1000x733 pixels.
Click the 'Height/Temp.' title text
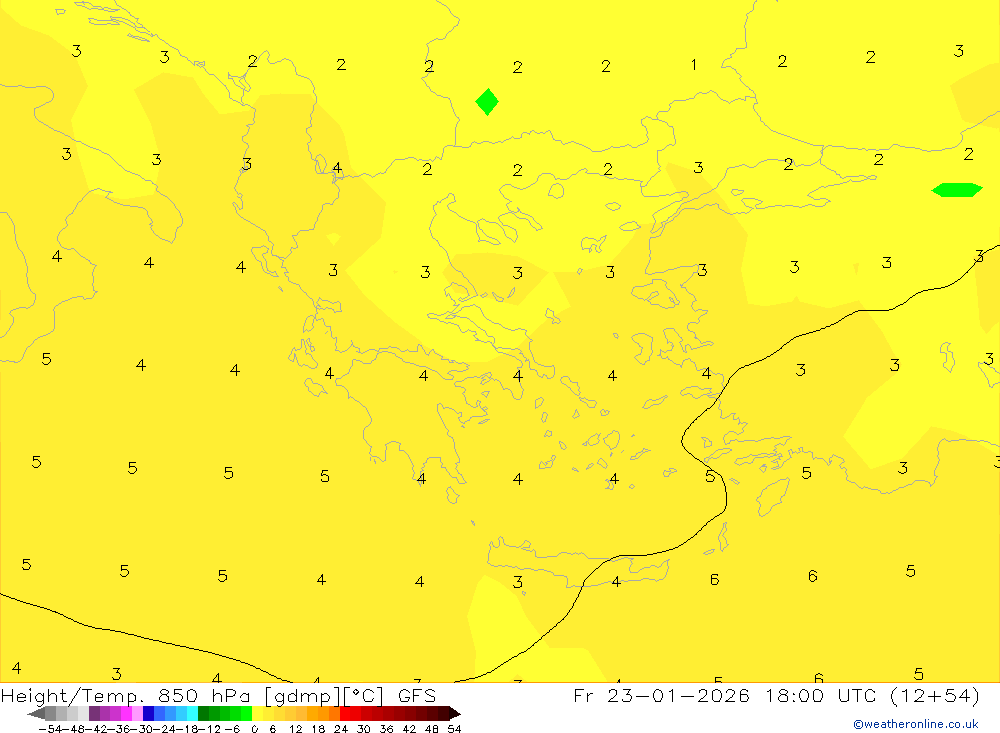click(72, 696)
